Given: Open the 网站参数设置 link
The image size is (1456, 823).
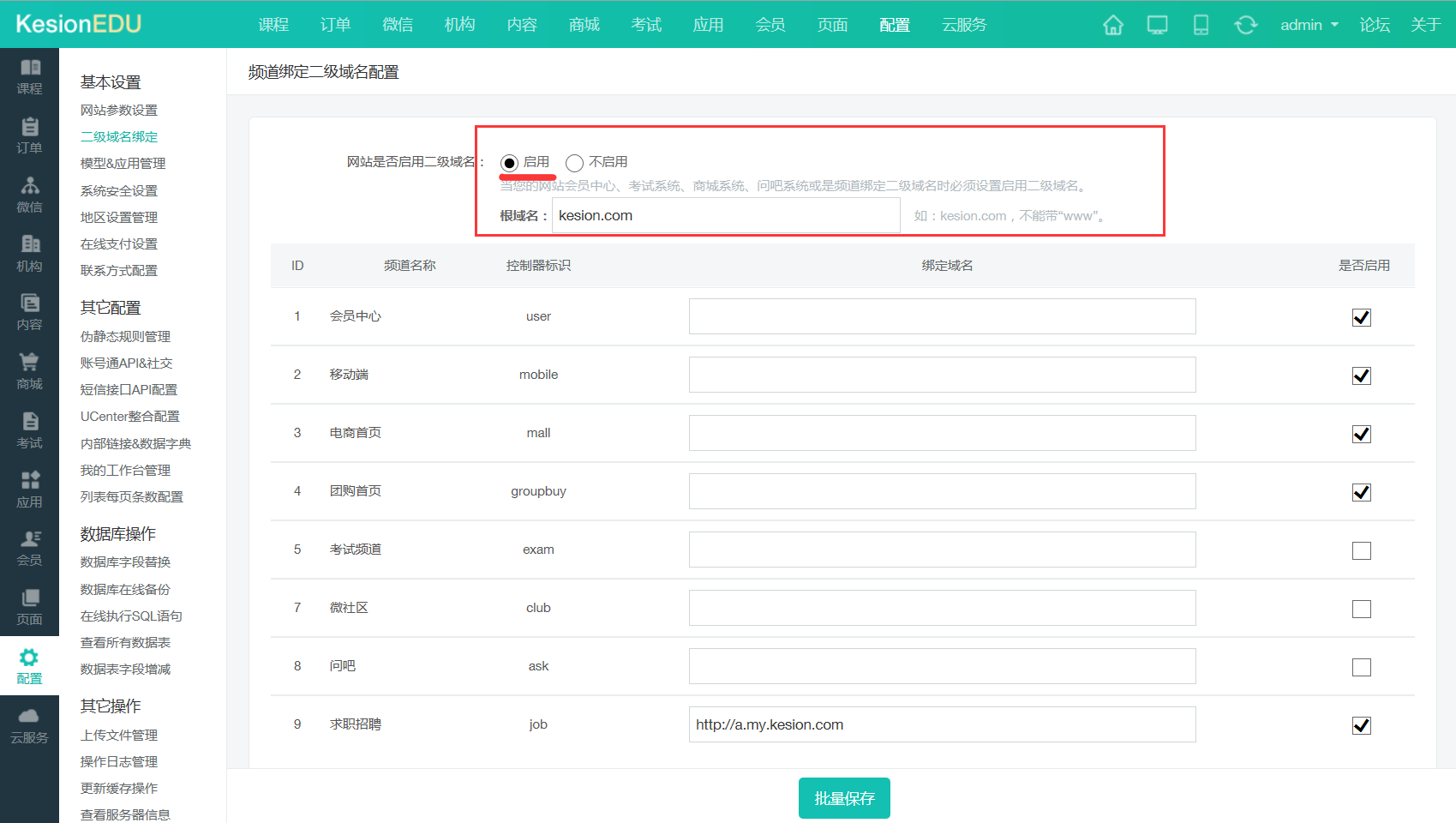Looking at the screenshot, I should 119,110.
